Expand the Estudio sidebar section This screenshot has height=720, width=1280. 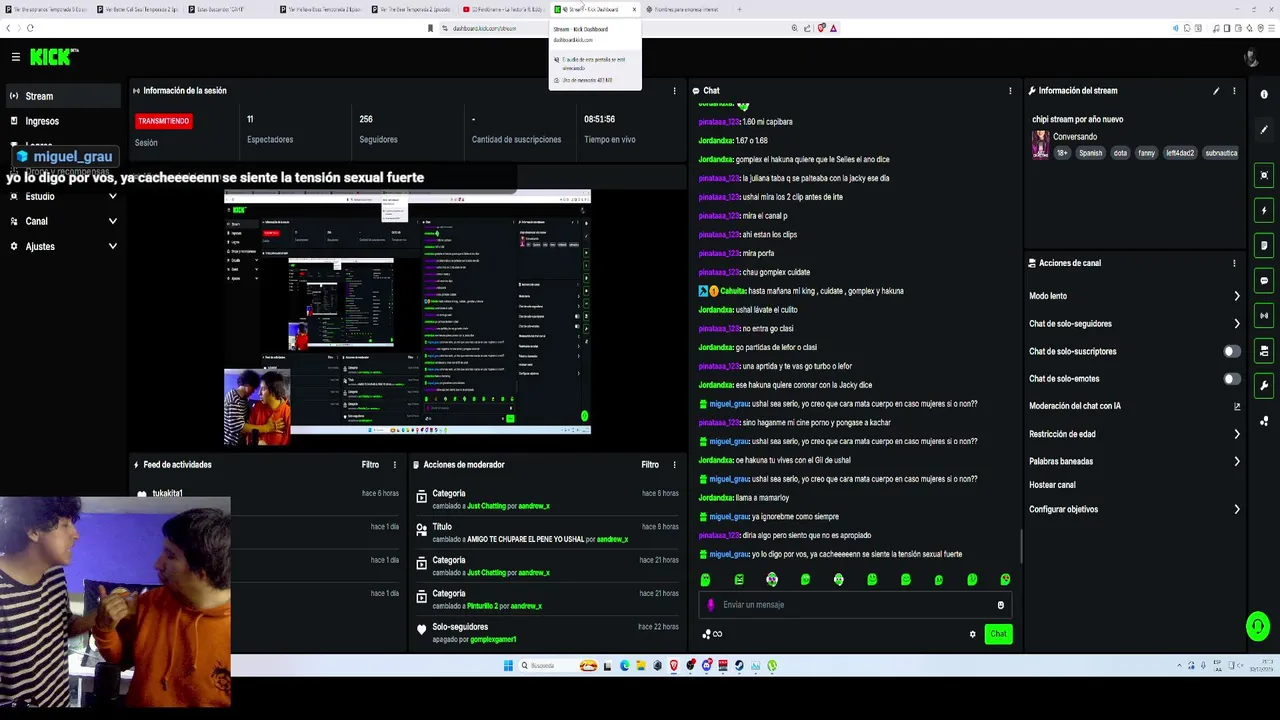coord(62,196)
